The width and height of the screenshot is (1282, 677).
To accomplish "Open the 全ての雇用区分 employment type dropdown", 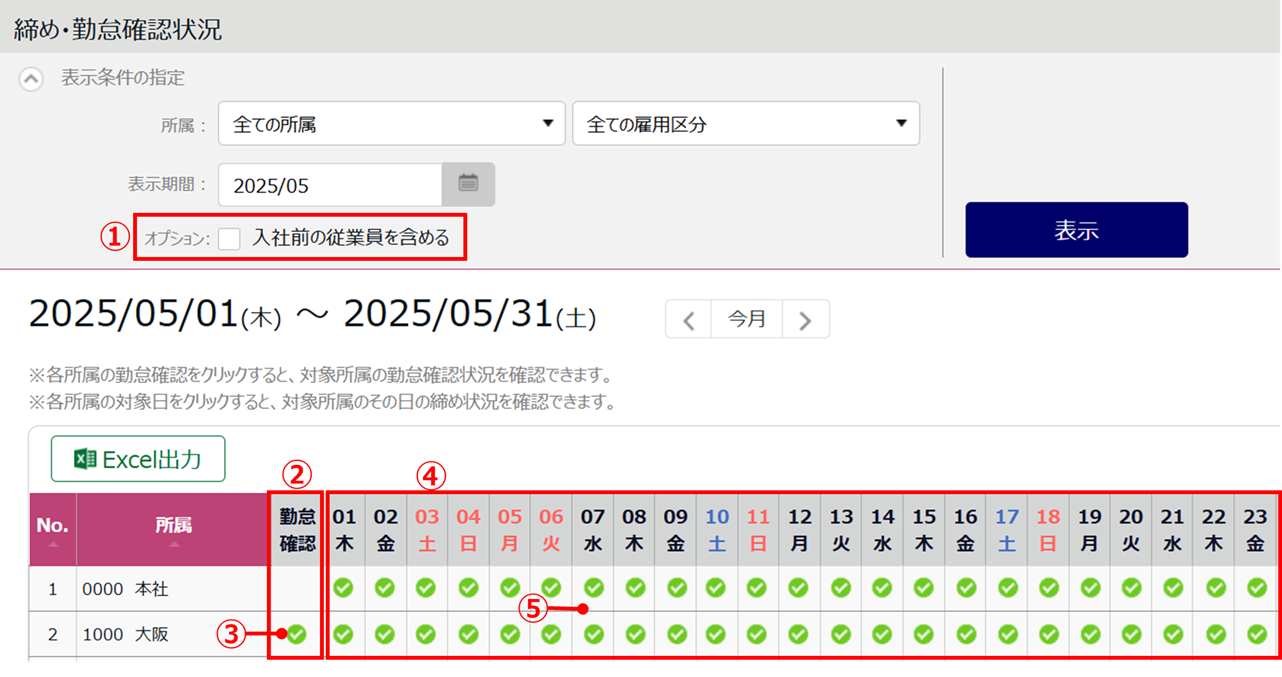I will 746,124.
